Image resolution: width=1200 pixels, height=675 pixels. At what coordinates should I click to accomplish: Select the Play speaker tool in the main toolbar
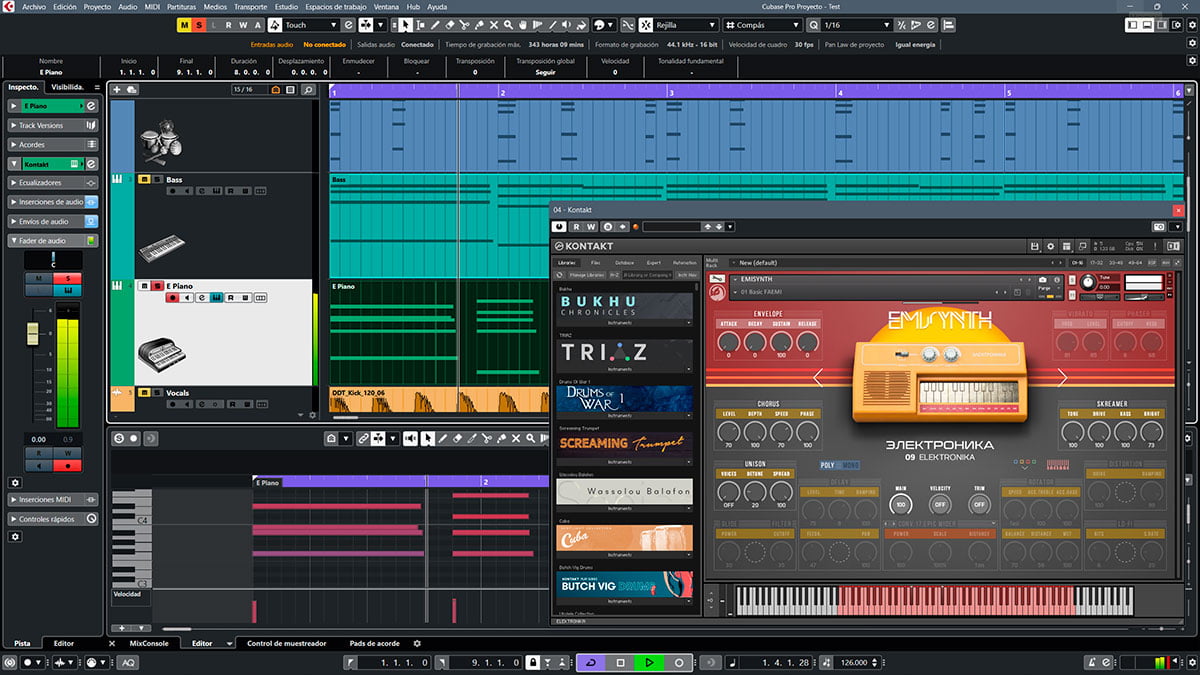[566, 24]
